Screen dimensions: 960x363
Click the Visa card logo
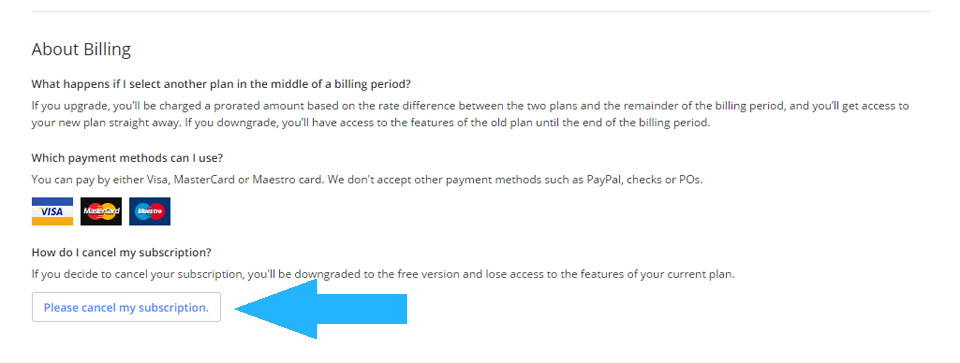(52, 211)
